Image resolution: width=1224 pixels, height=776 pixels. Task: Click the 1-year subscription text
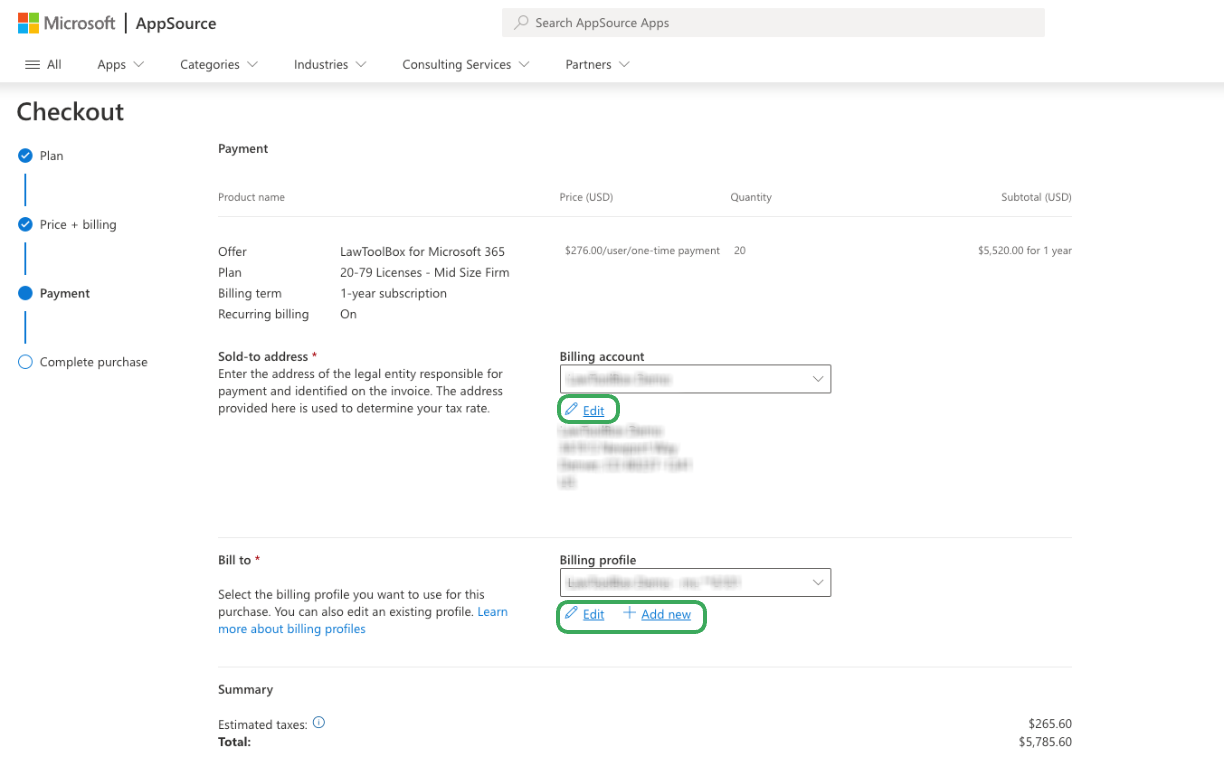[x=393, y=294]
